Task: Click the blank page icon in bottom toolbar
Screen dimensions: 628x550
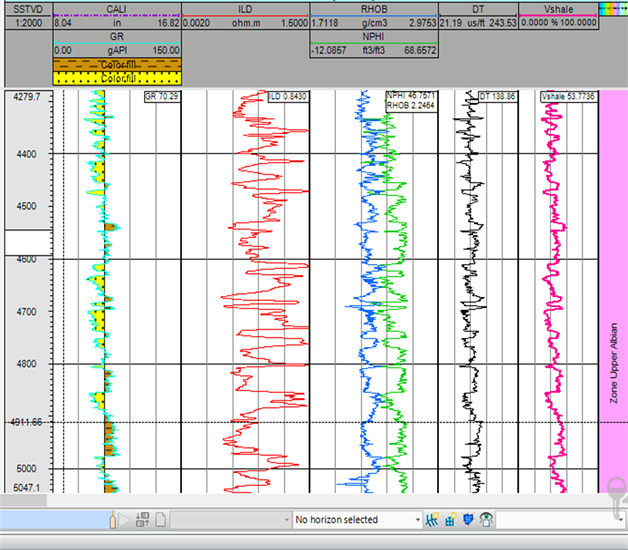Action: coord(161,519)
